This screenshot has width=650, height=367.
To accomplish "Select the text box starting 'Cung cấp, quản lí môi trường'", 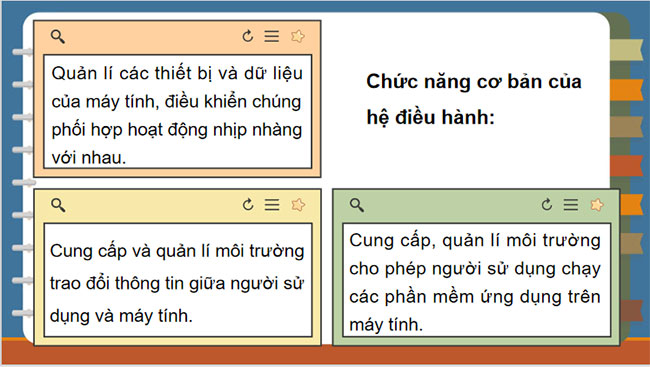I will [477, 280].
